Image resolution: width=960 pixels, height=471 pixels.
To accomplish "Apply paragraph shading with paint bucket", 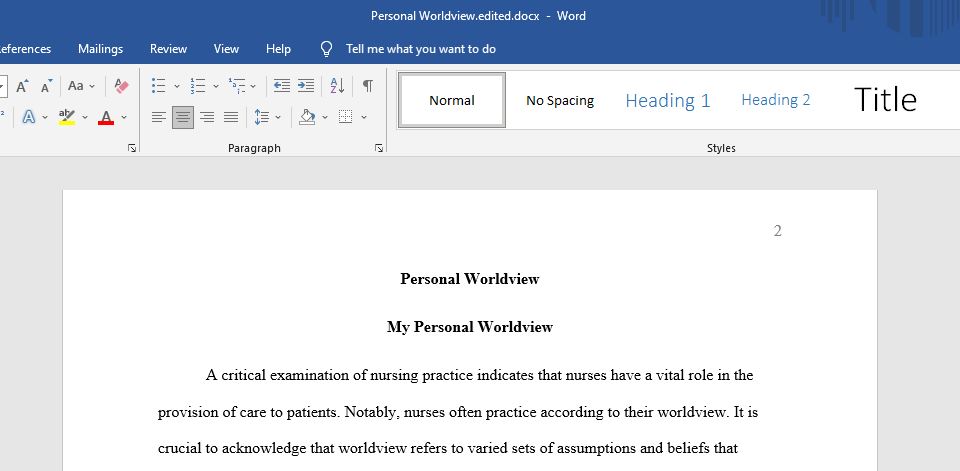I will pyautogui.click(x=307, y=116).
